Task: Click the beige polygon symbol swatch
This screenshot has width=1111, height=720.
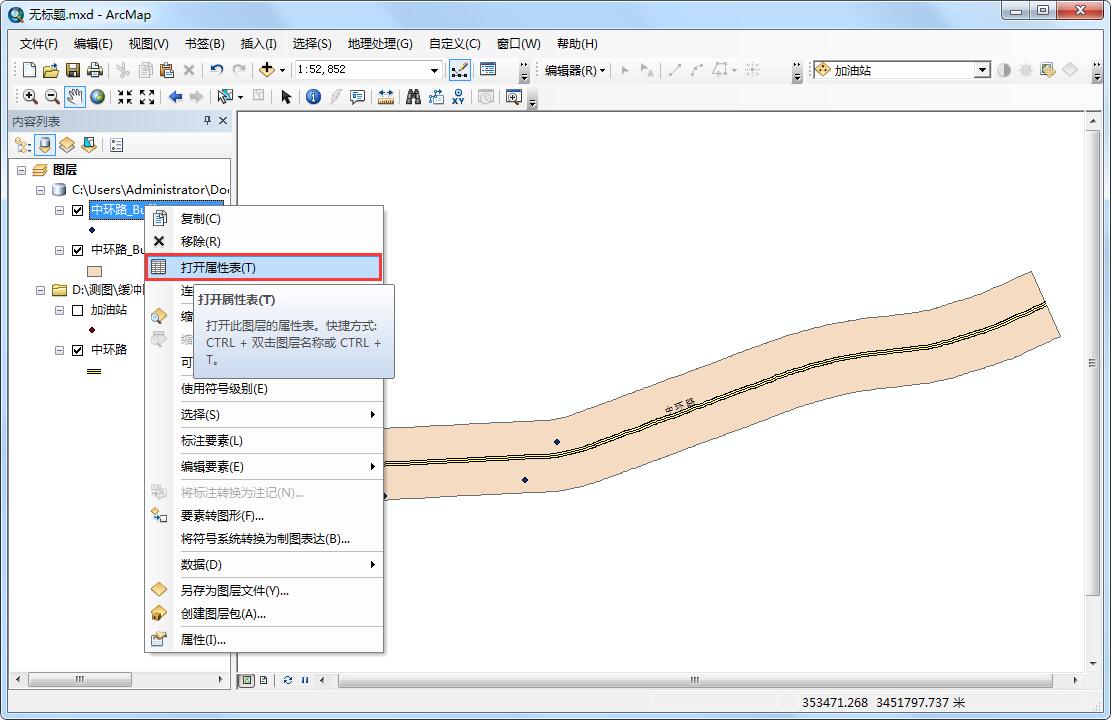Action: [x=94, y=271]
